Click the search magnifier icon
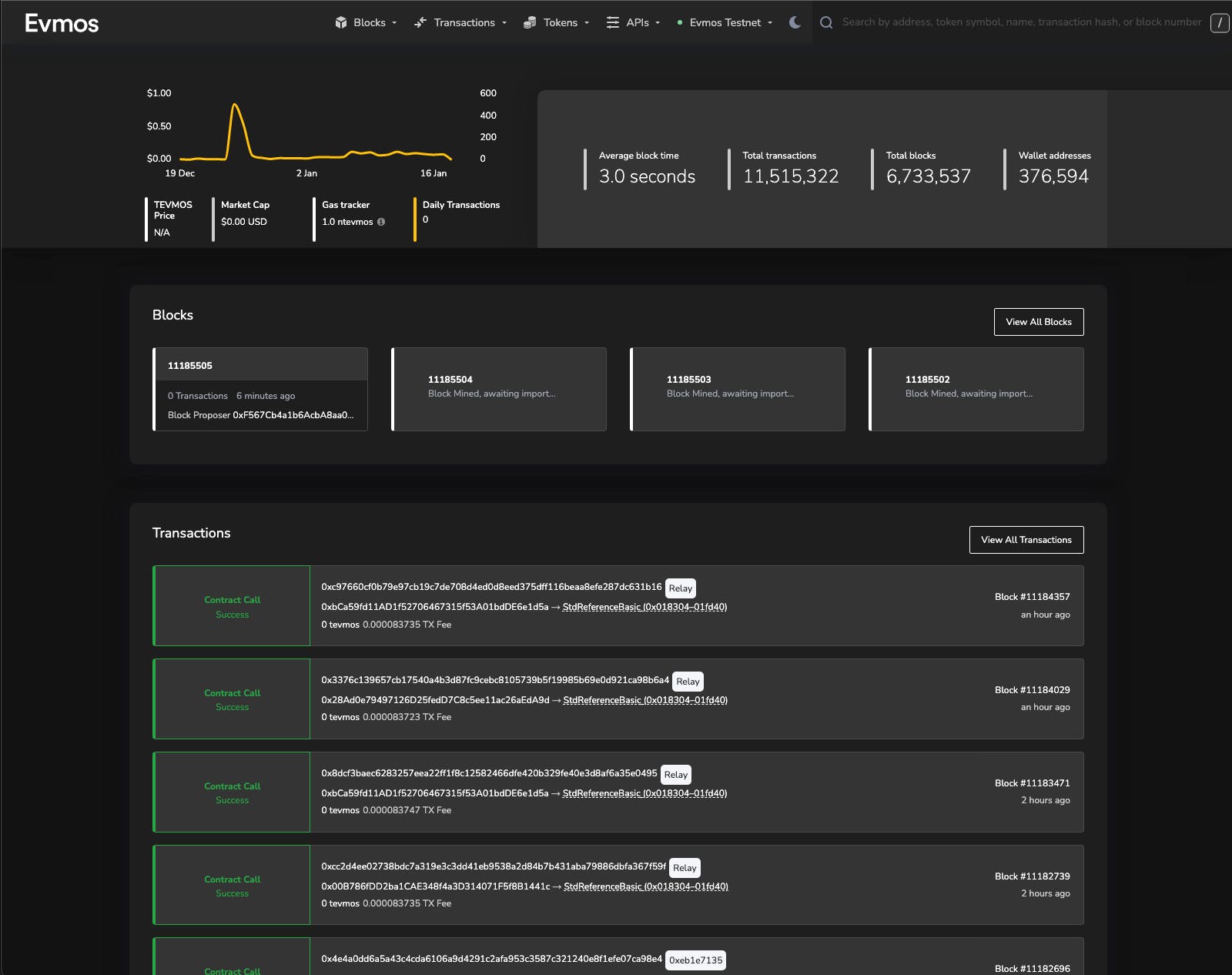This screenshot has width=1232, height=975. pos(826,22)
